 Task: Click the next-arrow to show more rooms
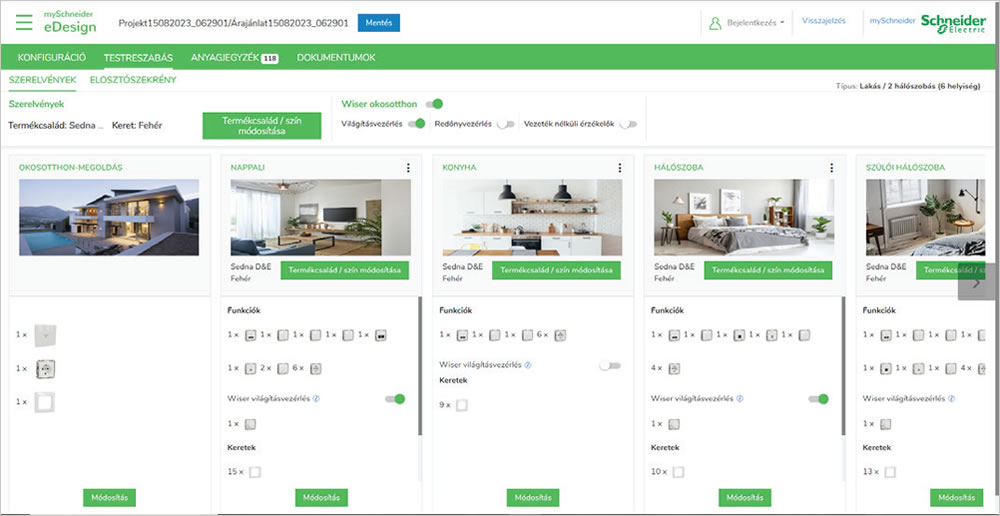[x=976, y=283]
